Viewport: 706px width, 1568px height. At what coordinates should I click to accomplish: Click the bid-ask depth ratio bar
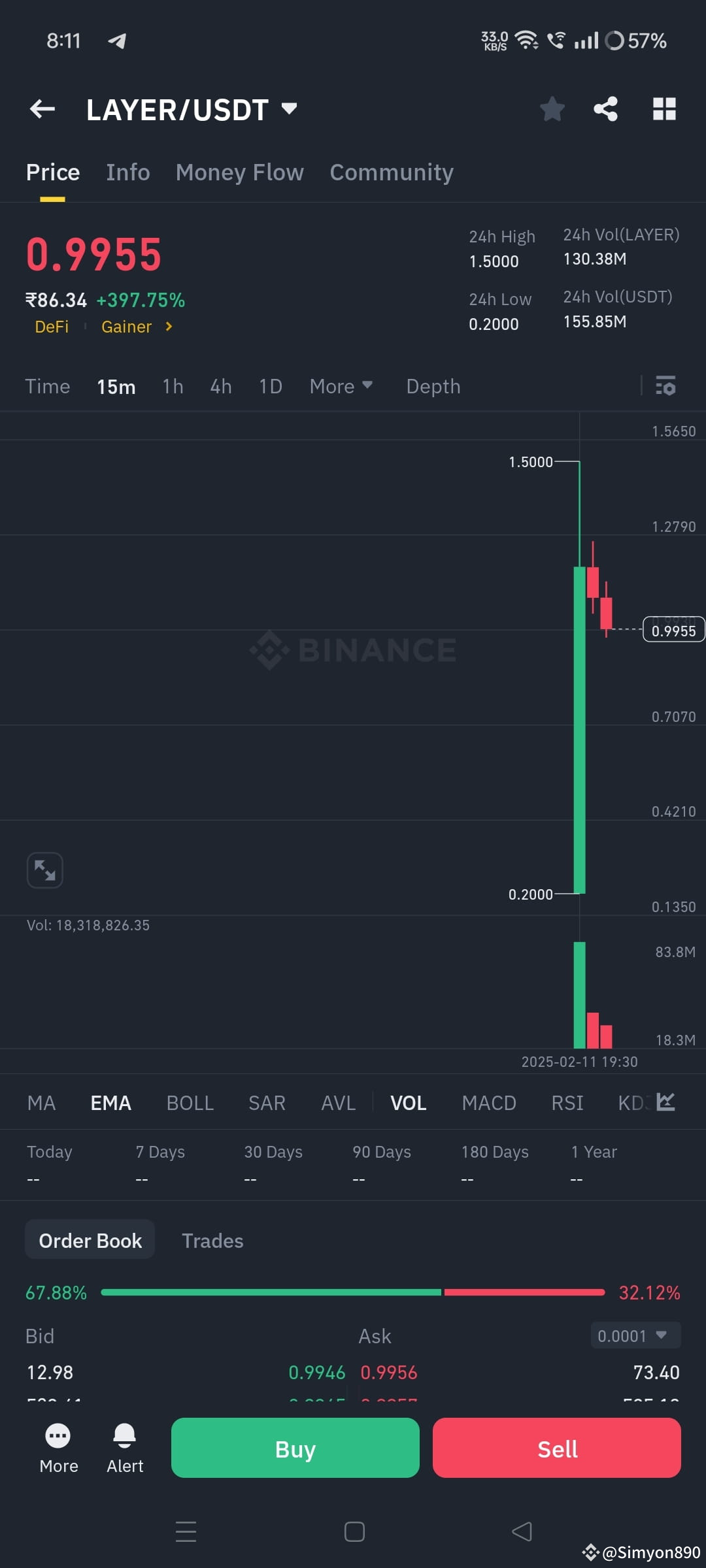(x=353, y=1292)
